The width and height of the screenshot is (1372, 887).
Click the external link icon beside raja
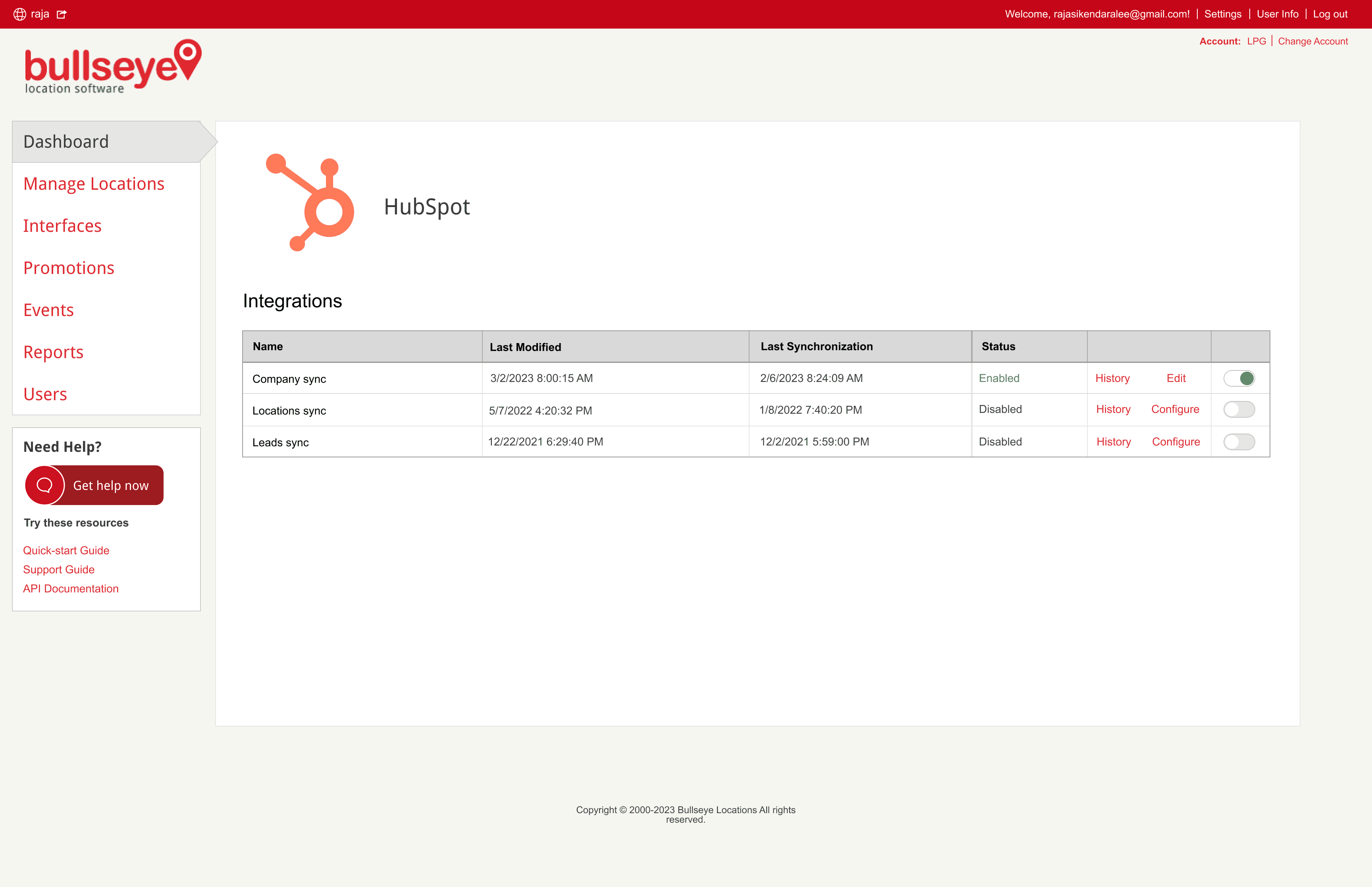click(62, 14)
